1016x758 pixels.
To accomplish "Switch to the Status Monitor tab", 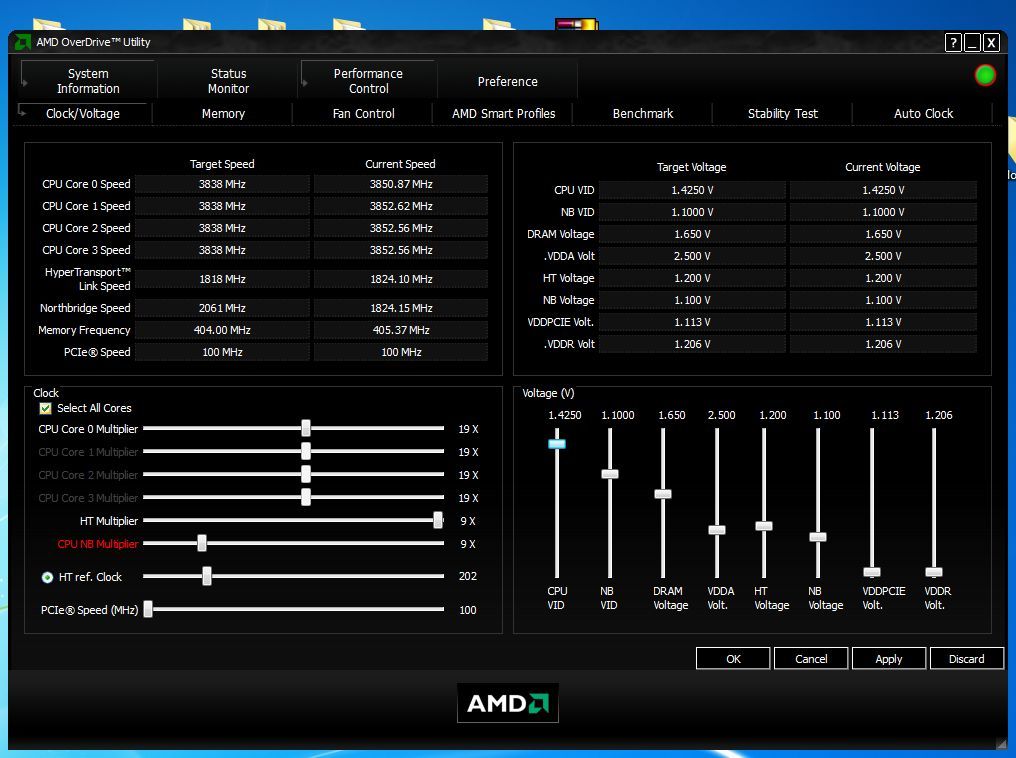I will [x=228, y=81].
